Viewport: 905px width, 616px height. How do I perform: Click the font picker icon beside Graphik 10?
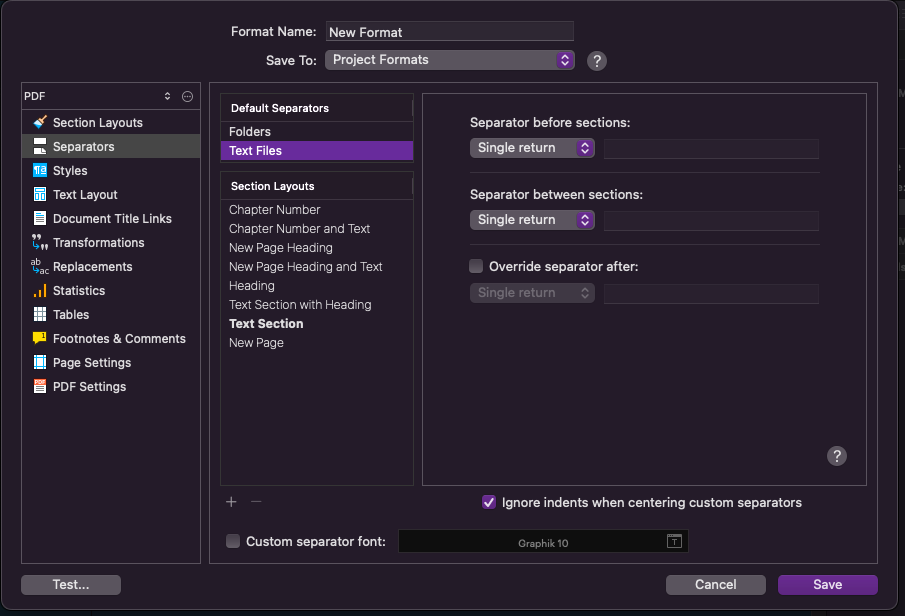tap(674, 542)
